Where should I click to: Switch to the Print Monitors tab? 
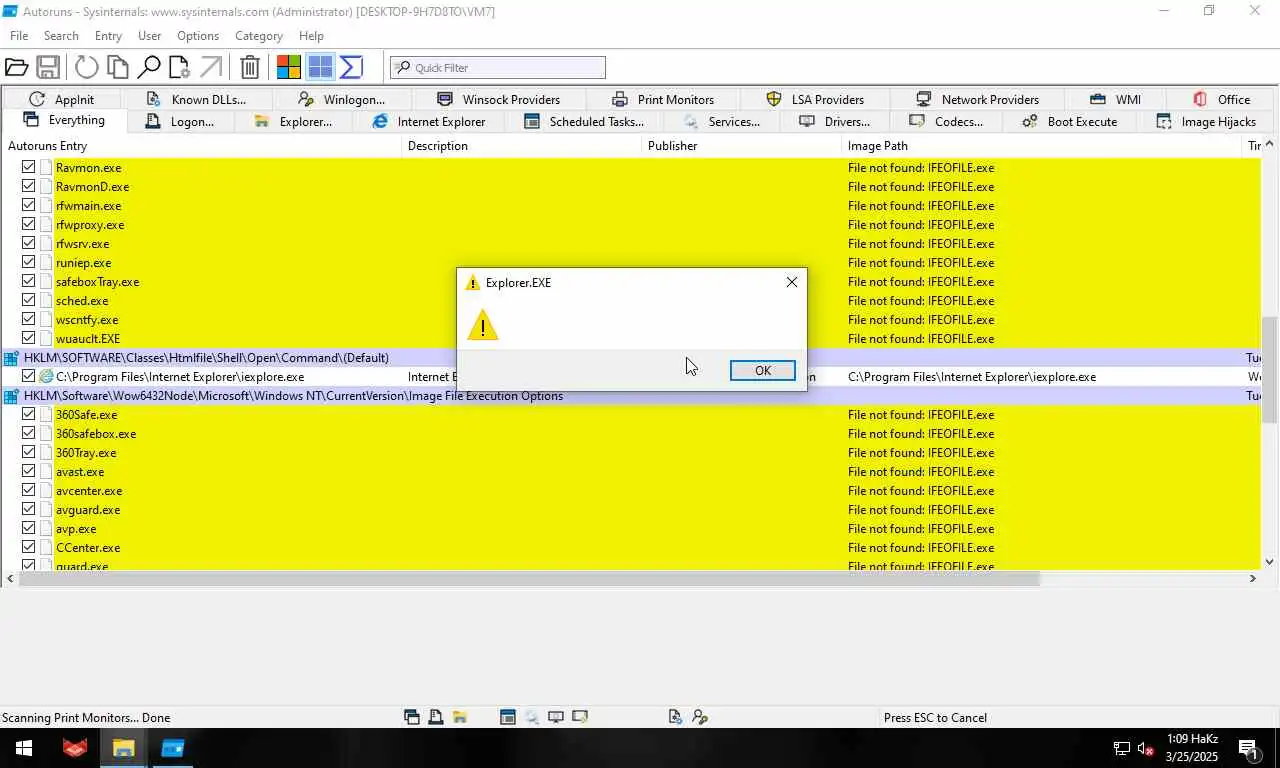(x=663, y=99)
